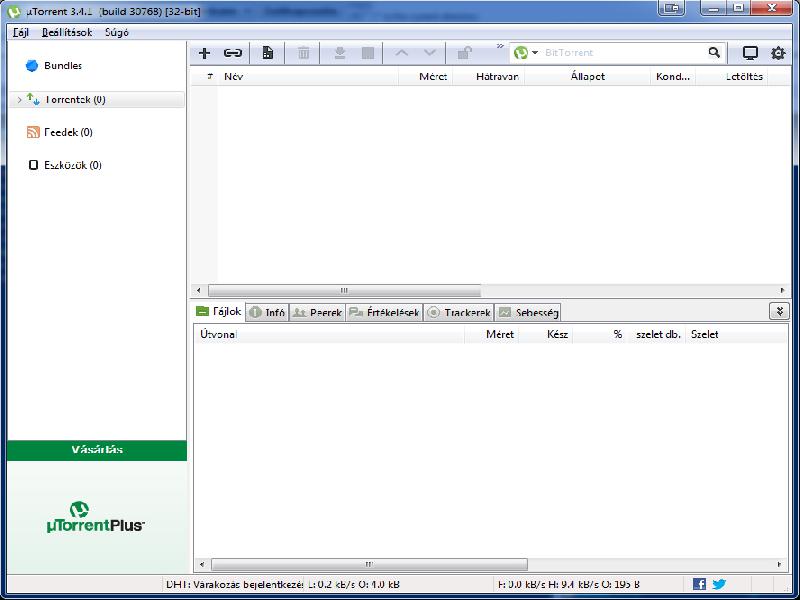Sort by the Útvonal column header
This screenshot has width=800, height=600.
tap(330, 335)
